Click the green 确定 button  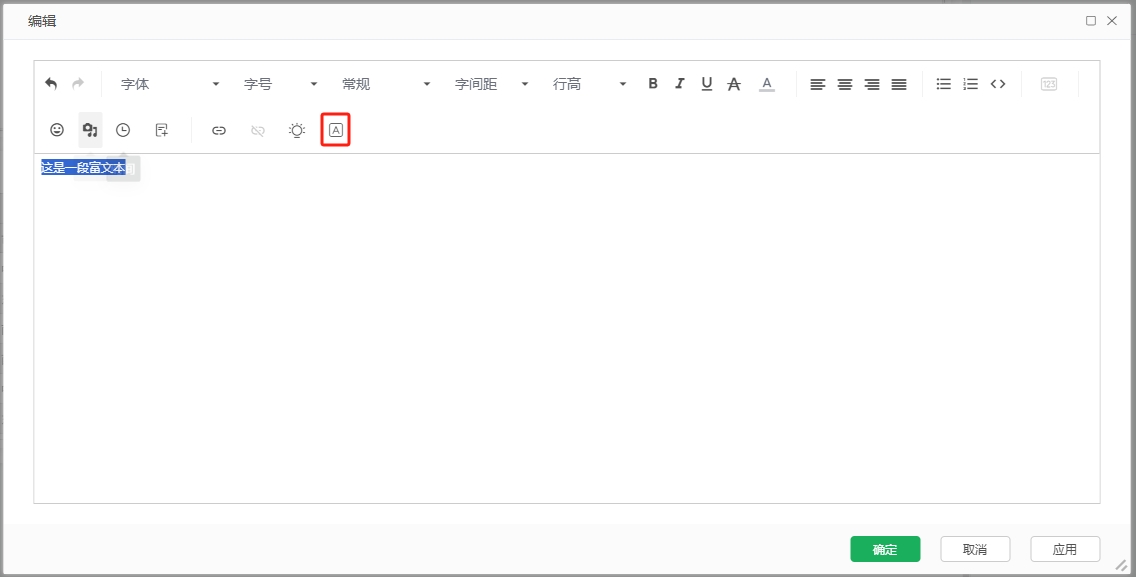[x=885, y=549]
